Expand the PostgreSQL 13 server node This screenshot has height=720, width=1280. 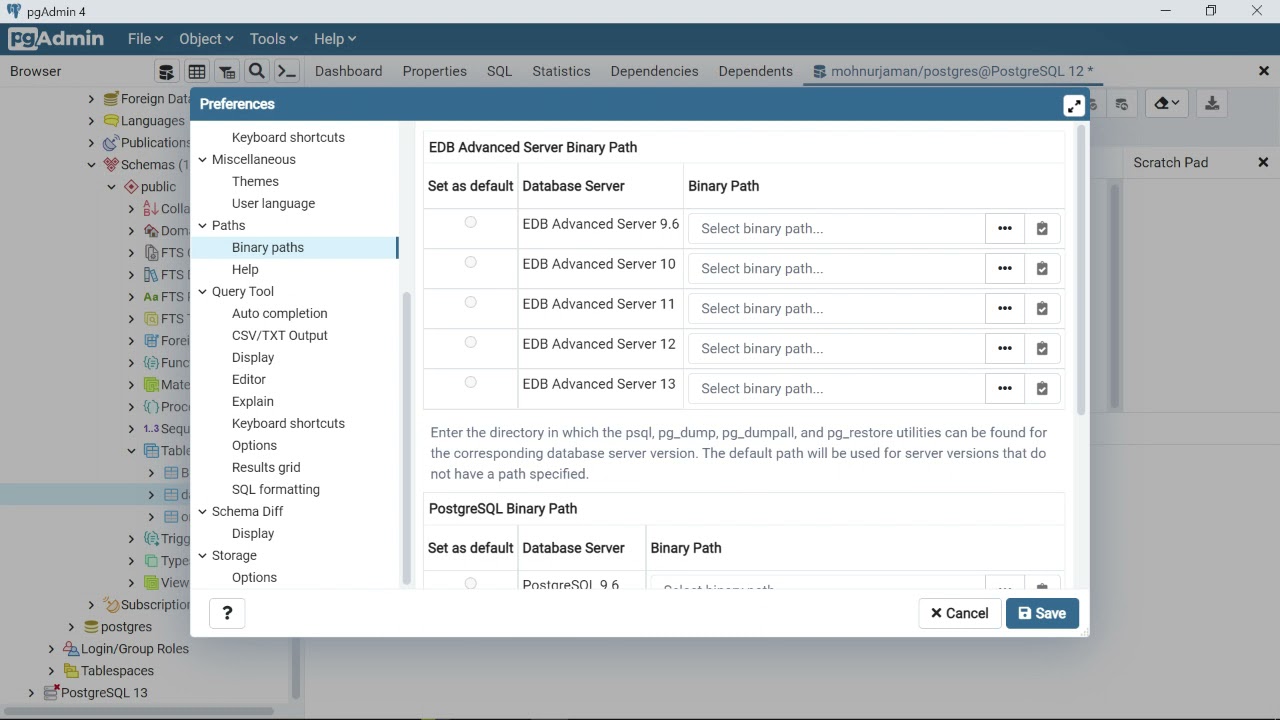31,693
